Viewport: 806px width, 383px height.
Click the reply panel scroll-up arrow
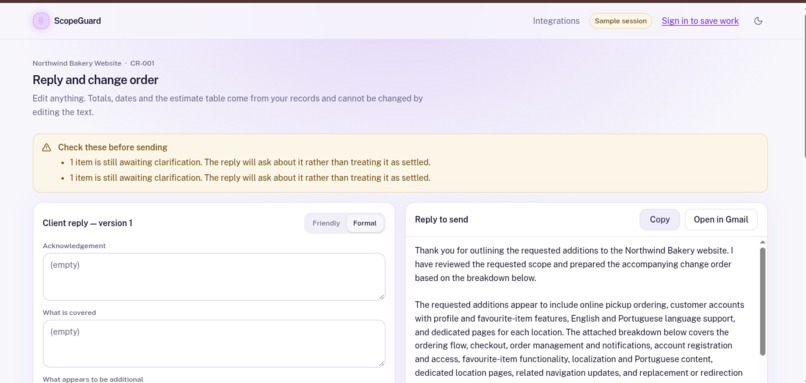[762, 242]
